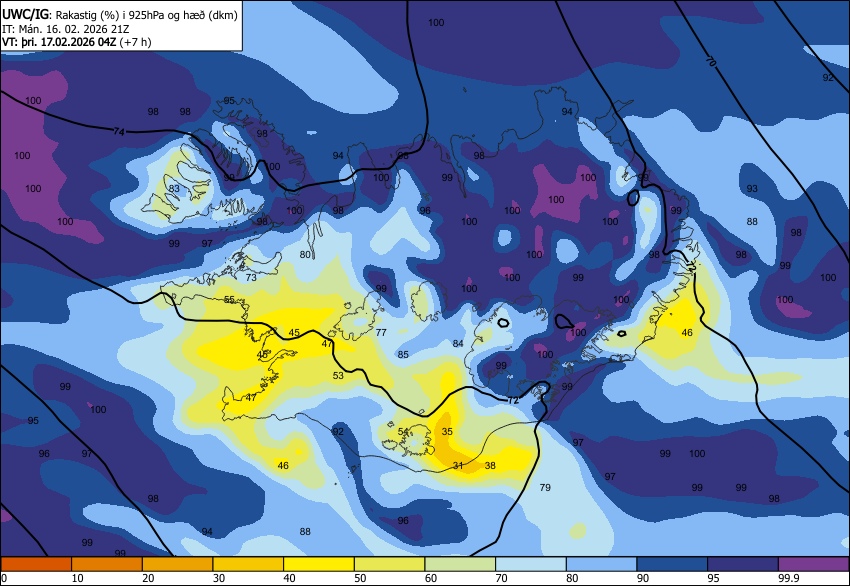Screen dimensions: 850x586
Task: Click the dark orange 0–10 legend swatch
Action: pyautogui.click(x=36, y=564)
